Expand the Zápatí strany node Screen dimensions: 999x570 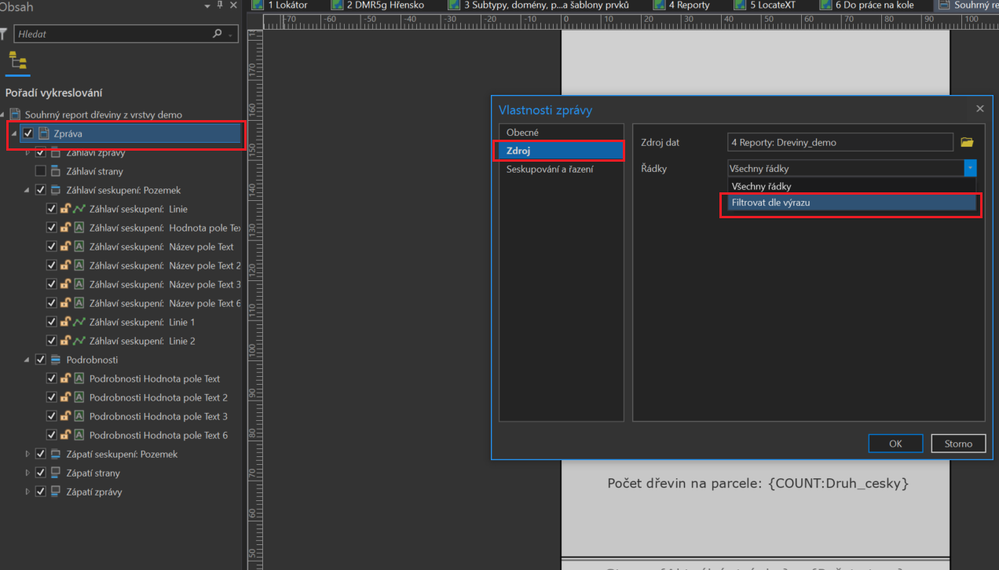pyautogui.click(x=27, y=473)
